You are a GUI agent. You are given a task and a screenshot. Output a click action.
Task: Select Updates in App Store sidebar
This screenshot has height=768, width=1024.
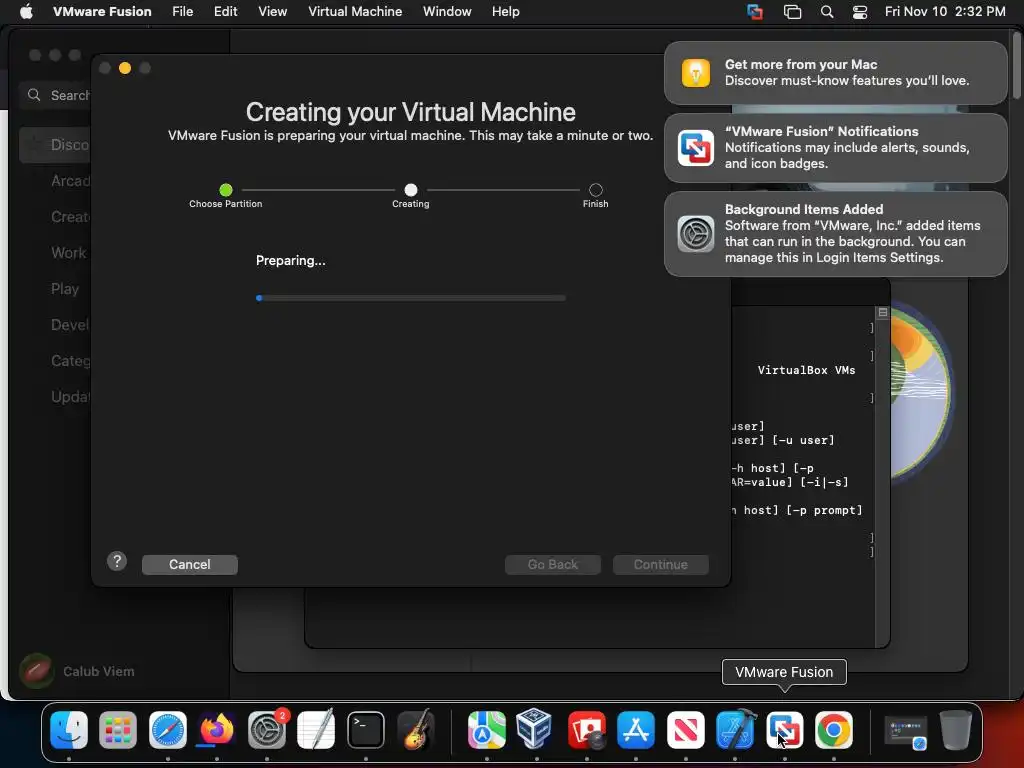click(x=71, y=396)
